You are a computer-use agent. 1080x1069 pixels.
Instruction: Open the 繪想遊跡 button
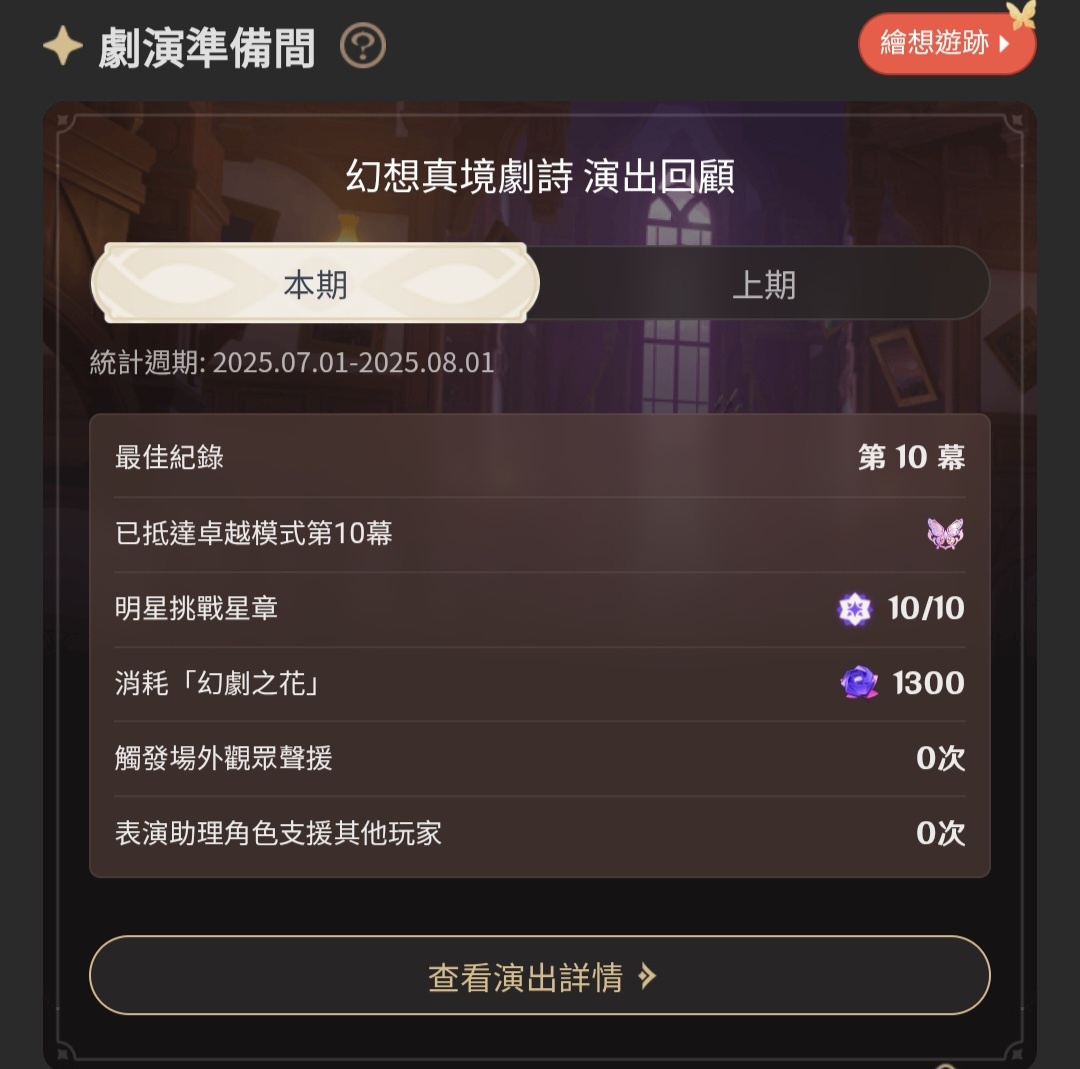tap(946, 43)
